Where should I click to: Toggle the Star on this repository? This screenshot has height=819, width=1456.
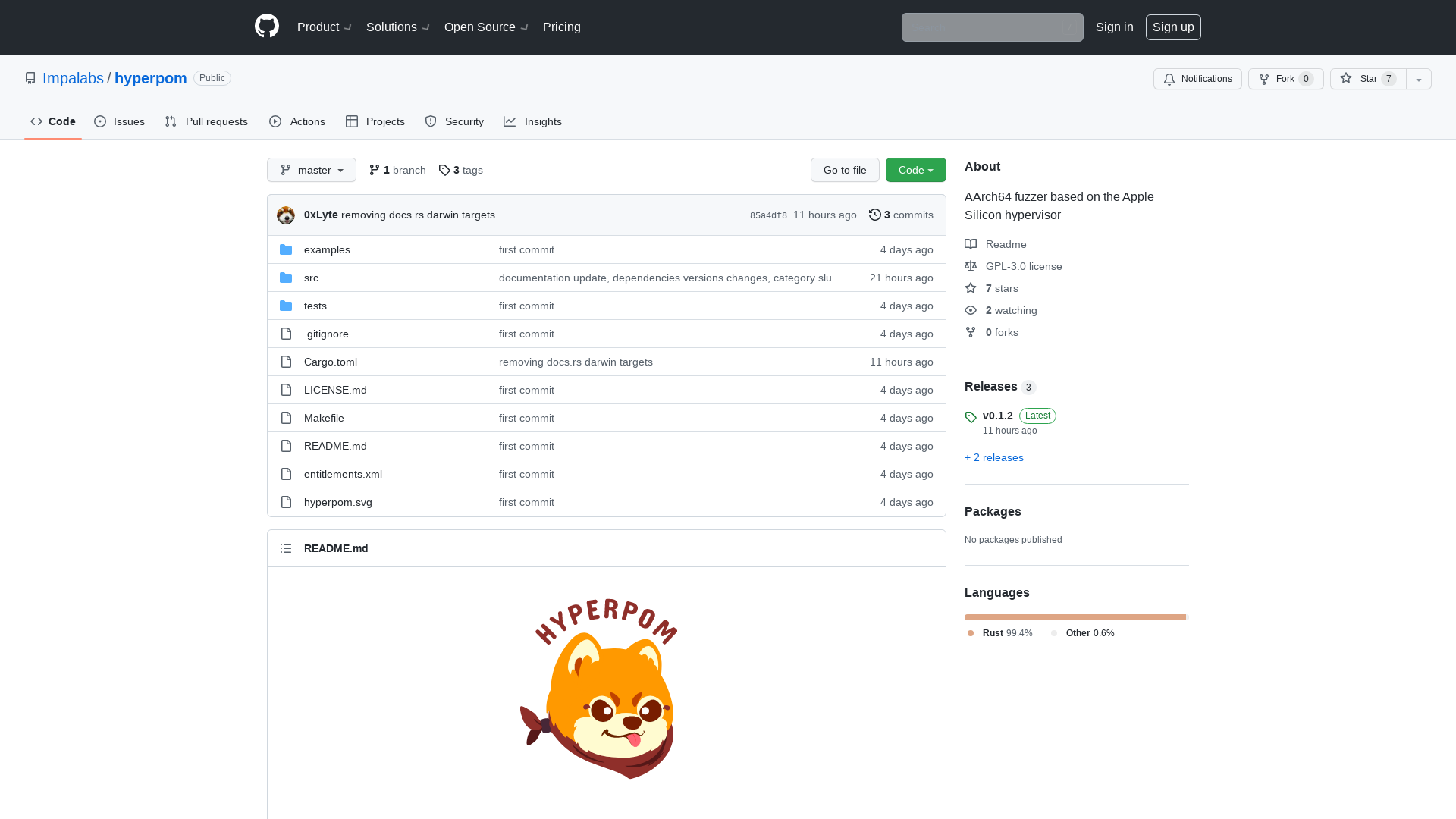(x=1366, y=79)
